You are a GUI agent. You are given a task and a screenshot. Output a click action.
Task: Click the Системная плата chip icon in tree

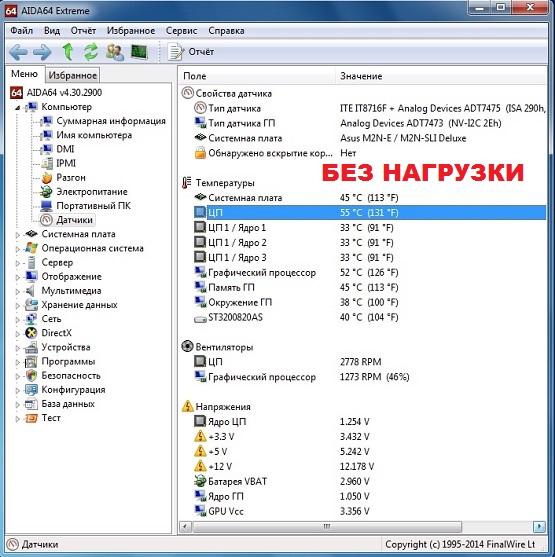point(31,234)
